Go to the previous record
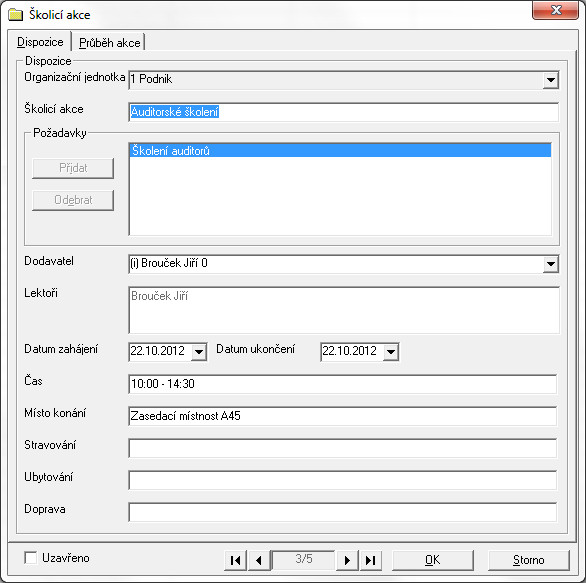Screen dimensions: 586x583 (259, 560)
